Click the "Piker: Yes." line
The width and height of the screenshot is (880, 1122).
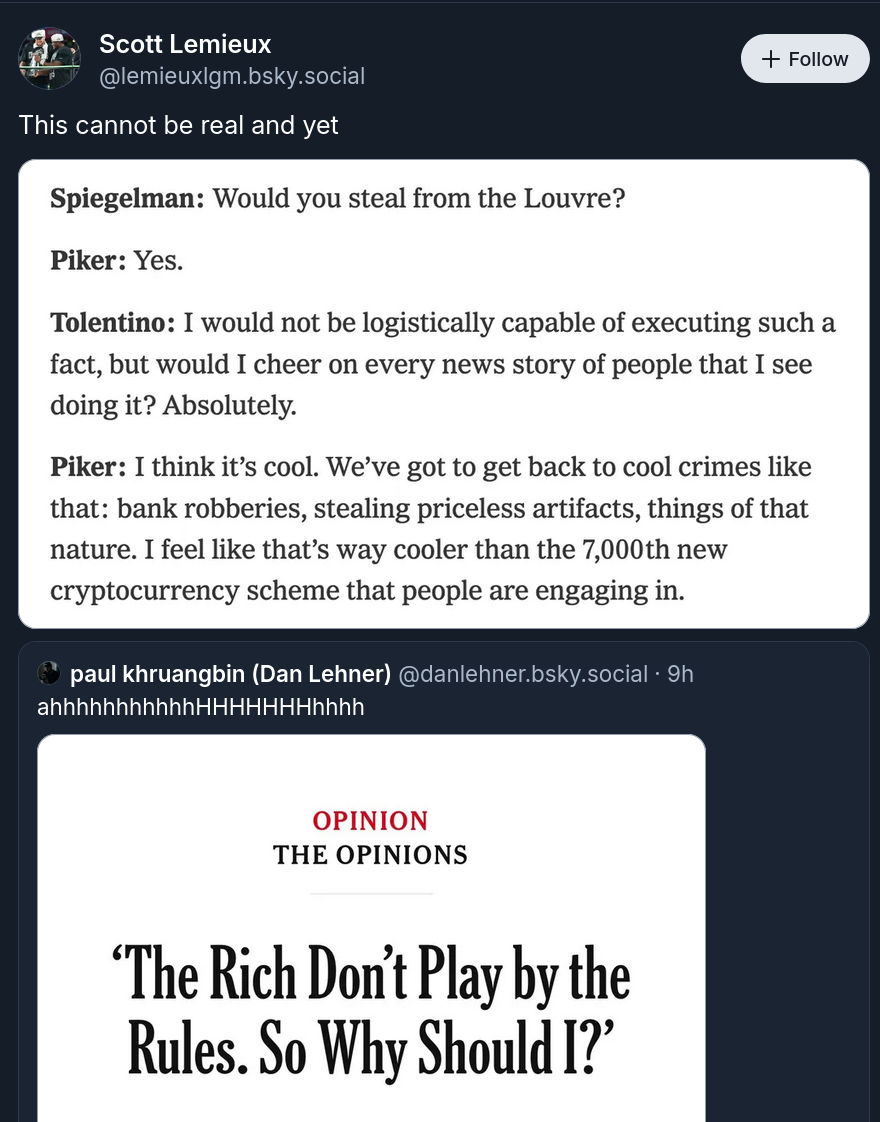coord(117,260)
